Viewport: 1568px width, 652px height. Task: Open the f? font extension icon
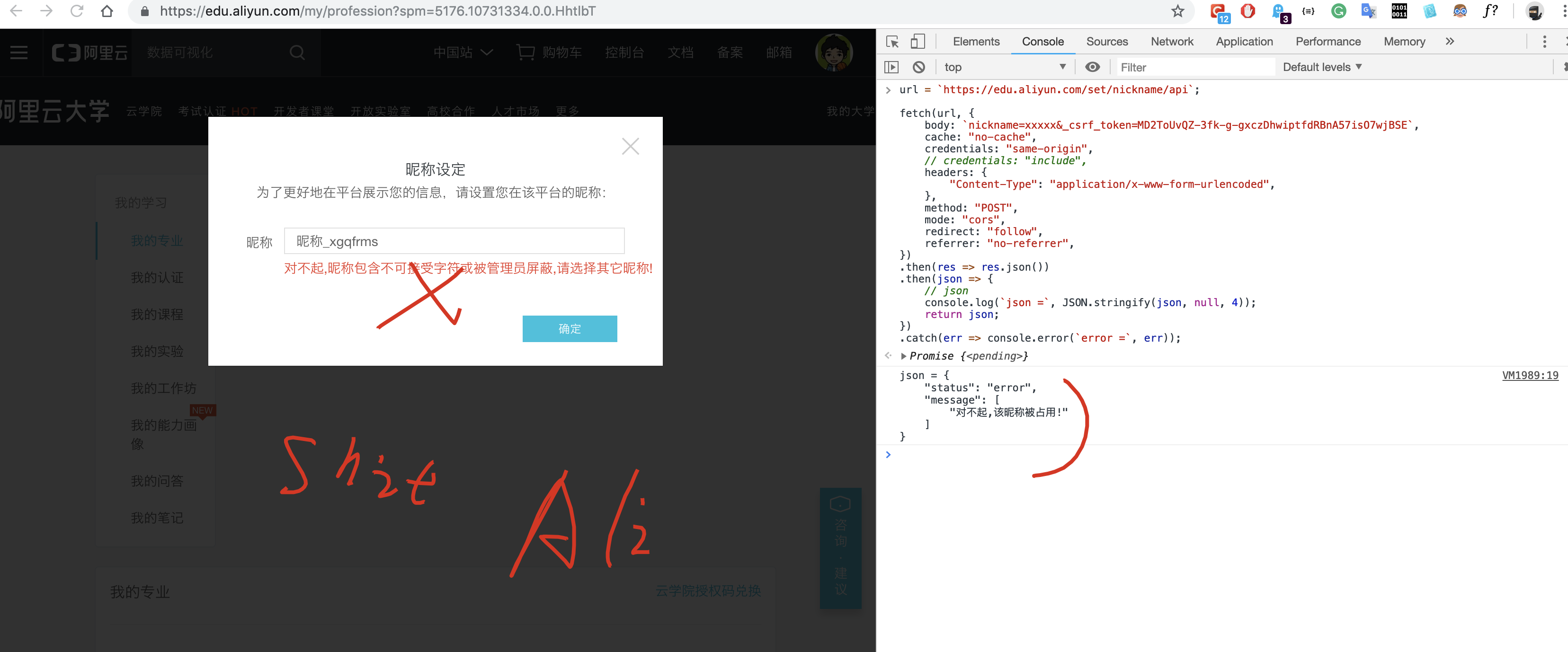tap(1490, 11)
